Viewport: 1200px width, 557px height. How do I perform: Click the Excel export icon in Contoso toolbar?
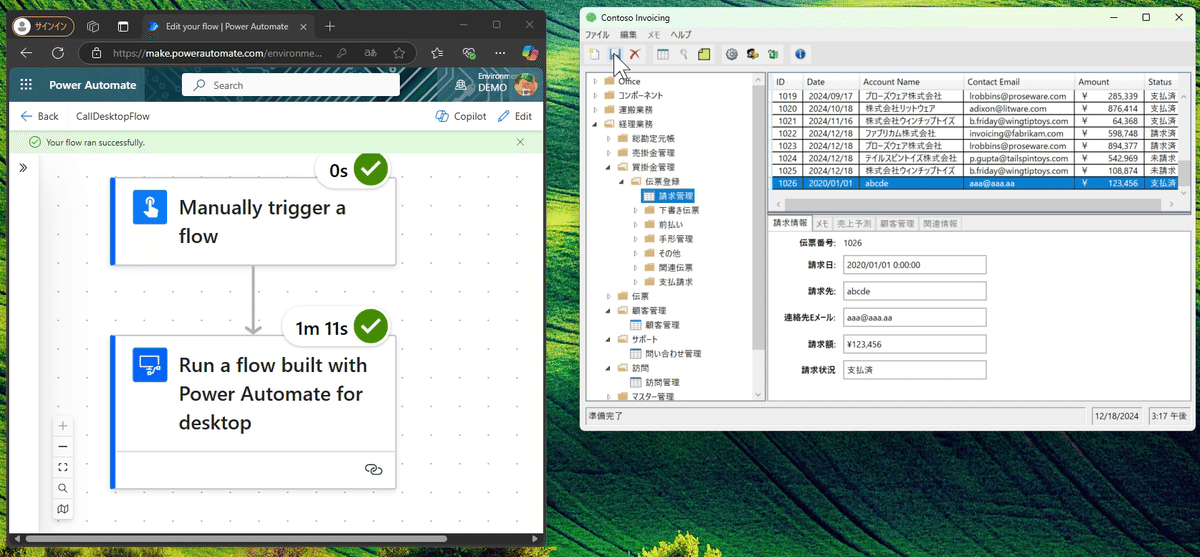click(x=773, y=54)
